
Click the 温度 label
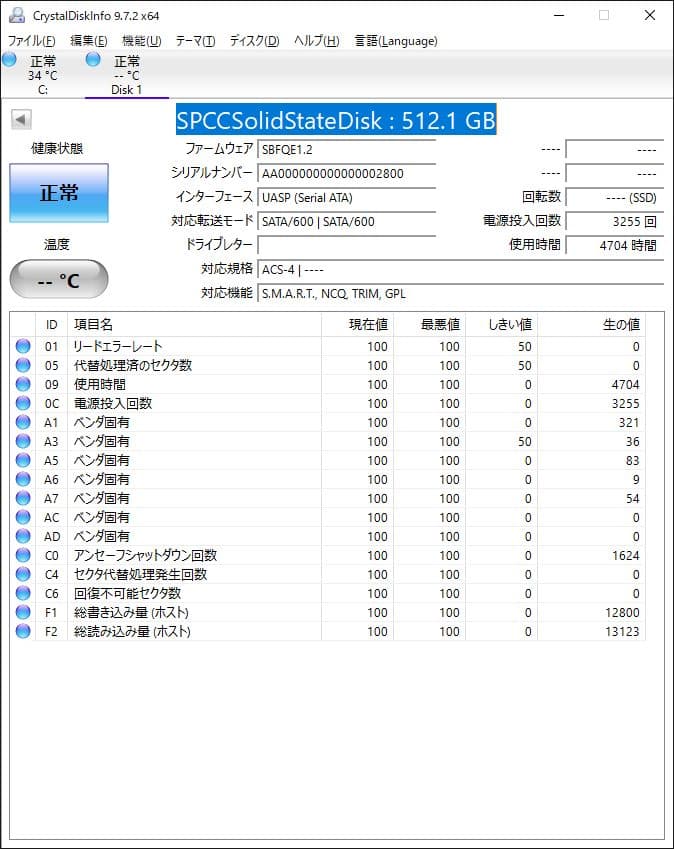(57, 244)
